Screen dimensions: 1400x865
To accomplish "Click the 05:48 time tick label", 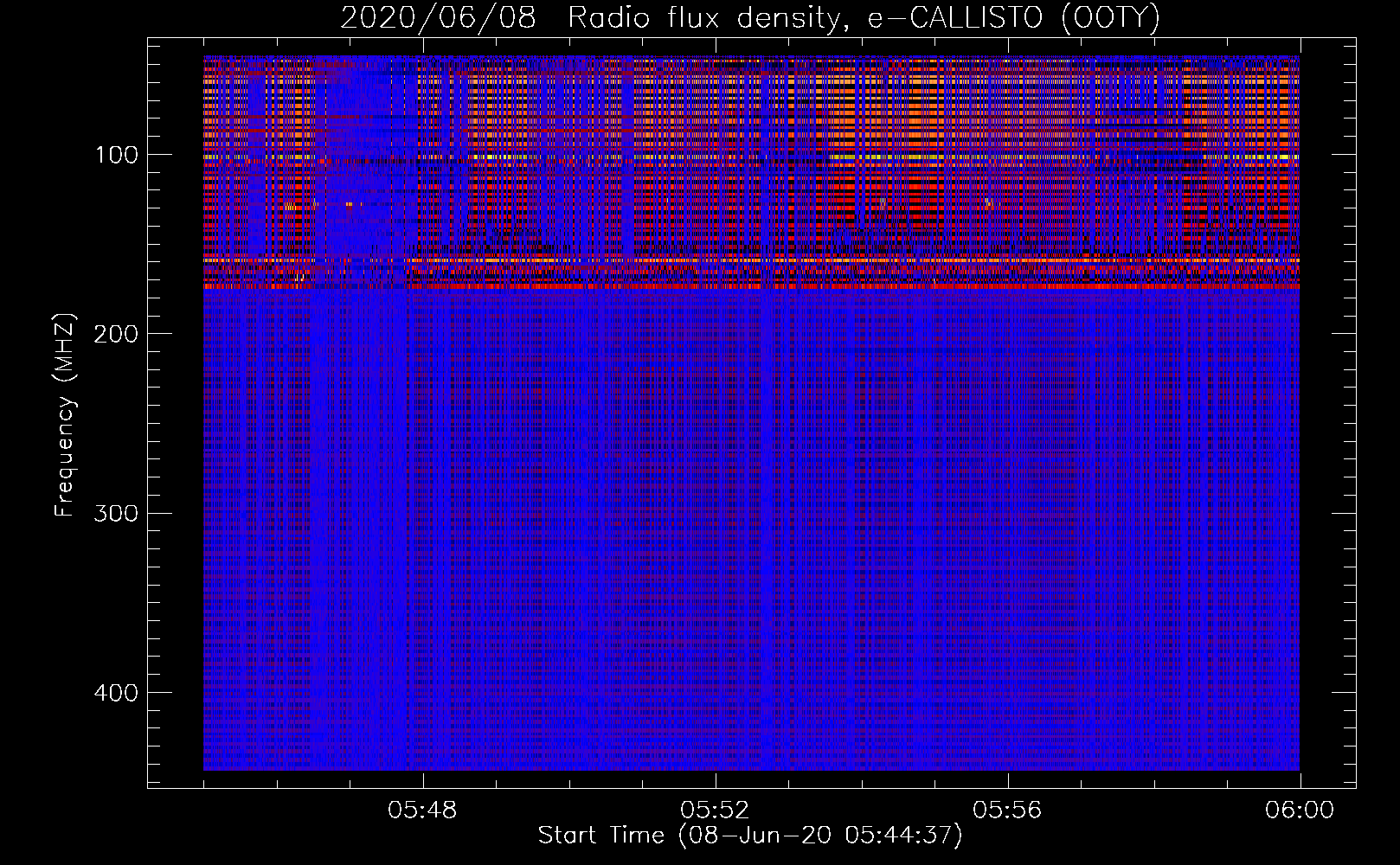I will [x=422, y=811].
